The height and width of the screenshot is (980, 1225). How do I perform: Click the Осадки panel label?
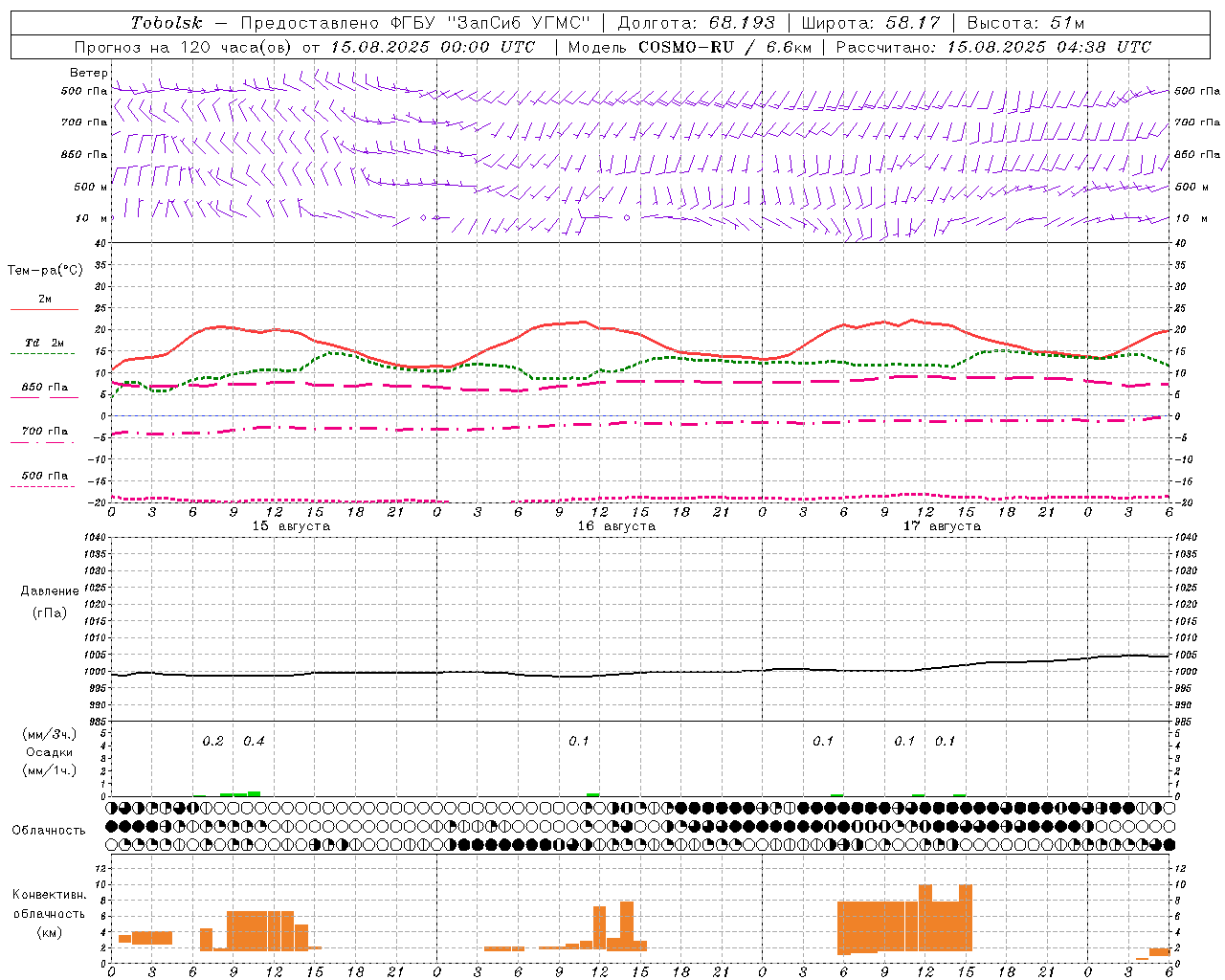50,752
